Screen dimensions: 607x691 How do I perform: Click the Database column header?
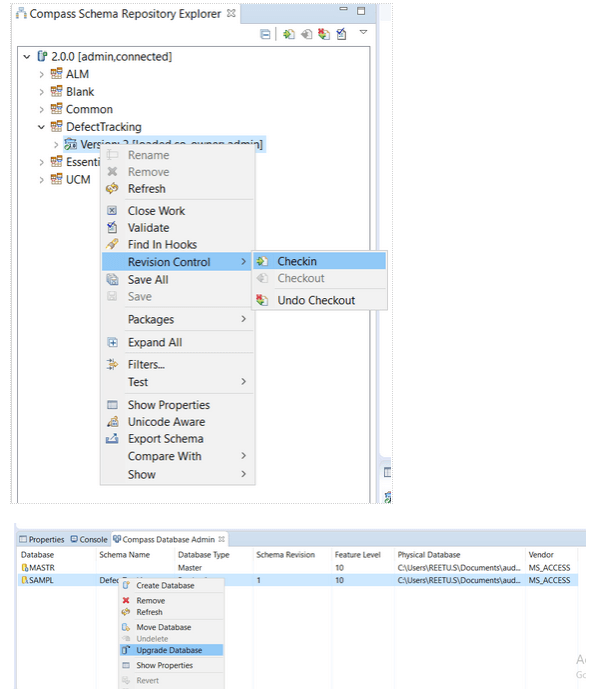56,555
